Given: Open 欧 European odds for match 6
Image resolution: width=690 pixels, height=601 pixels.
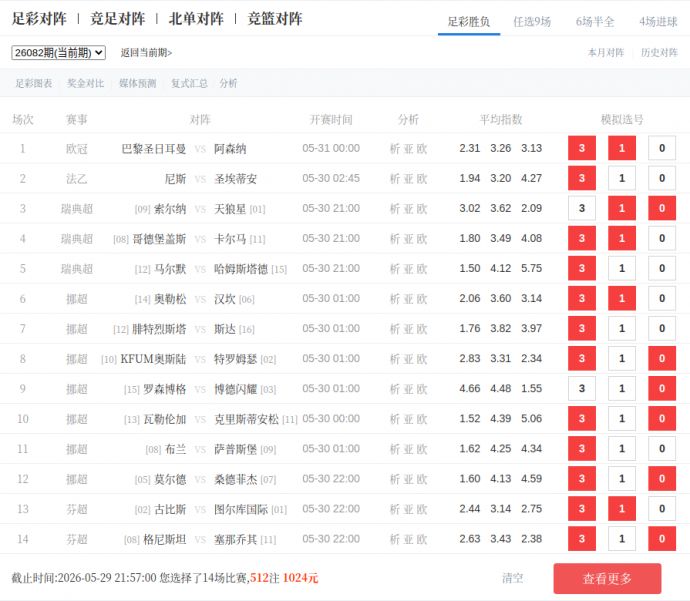Looking at the screenshot, I should pos(422,299).
